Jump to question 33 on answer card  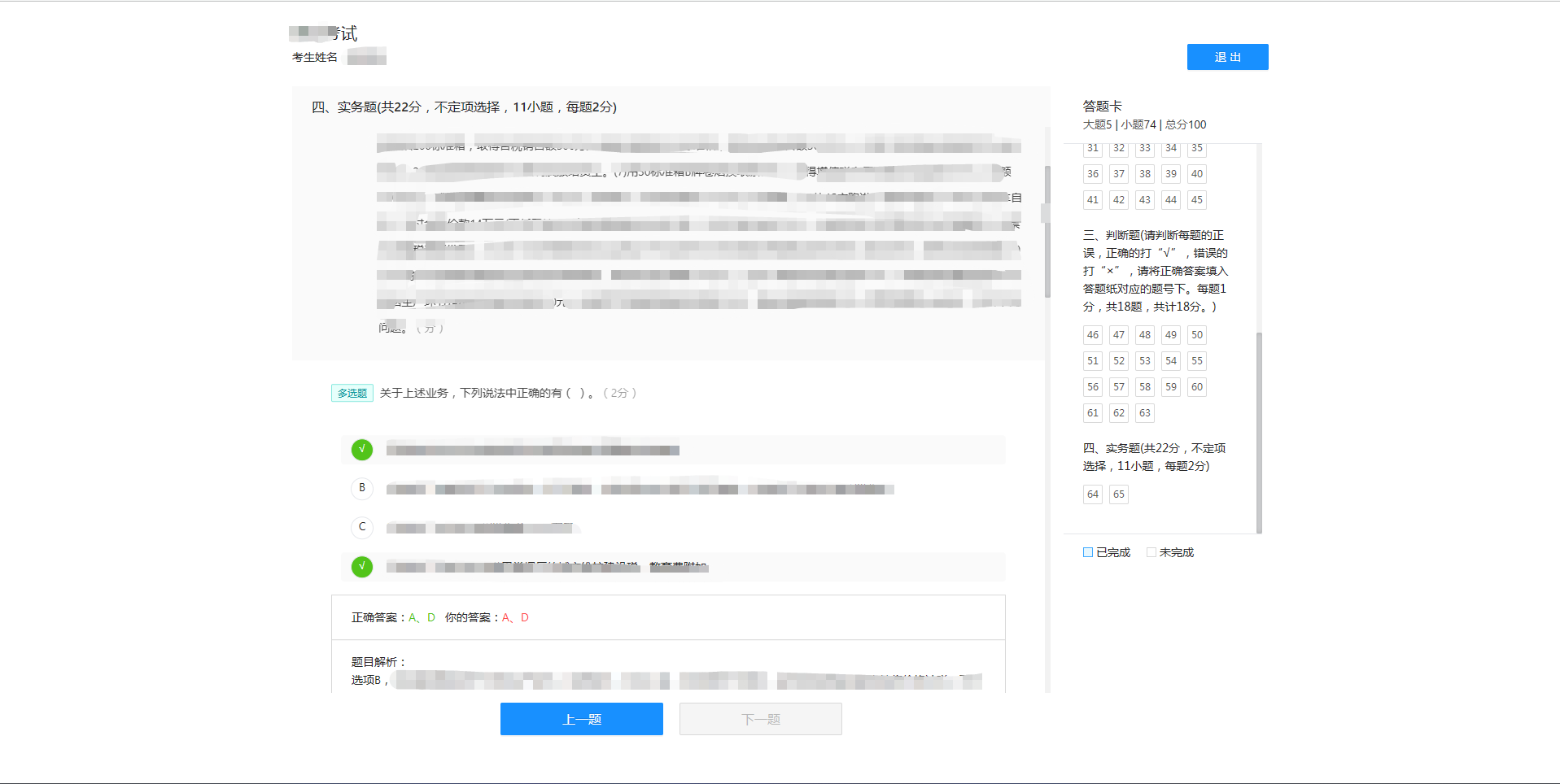[x=1145, y=148]
